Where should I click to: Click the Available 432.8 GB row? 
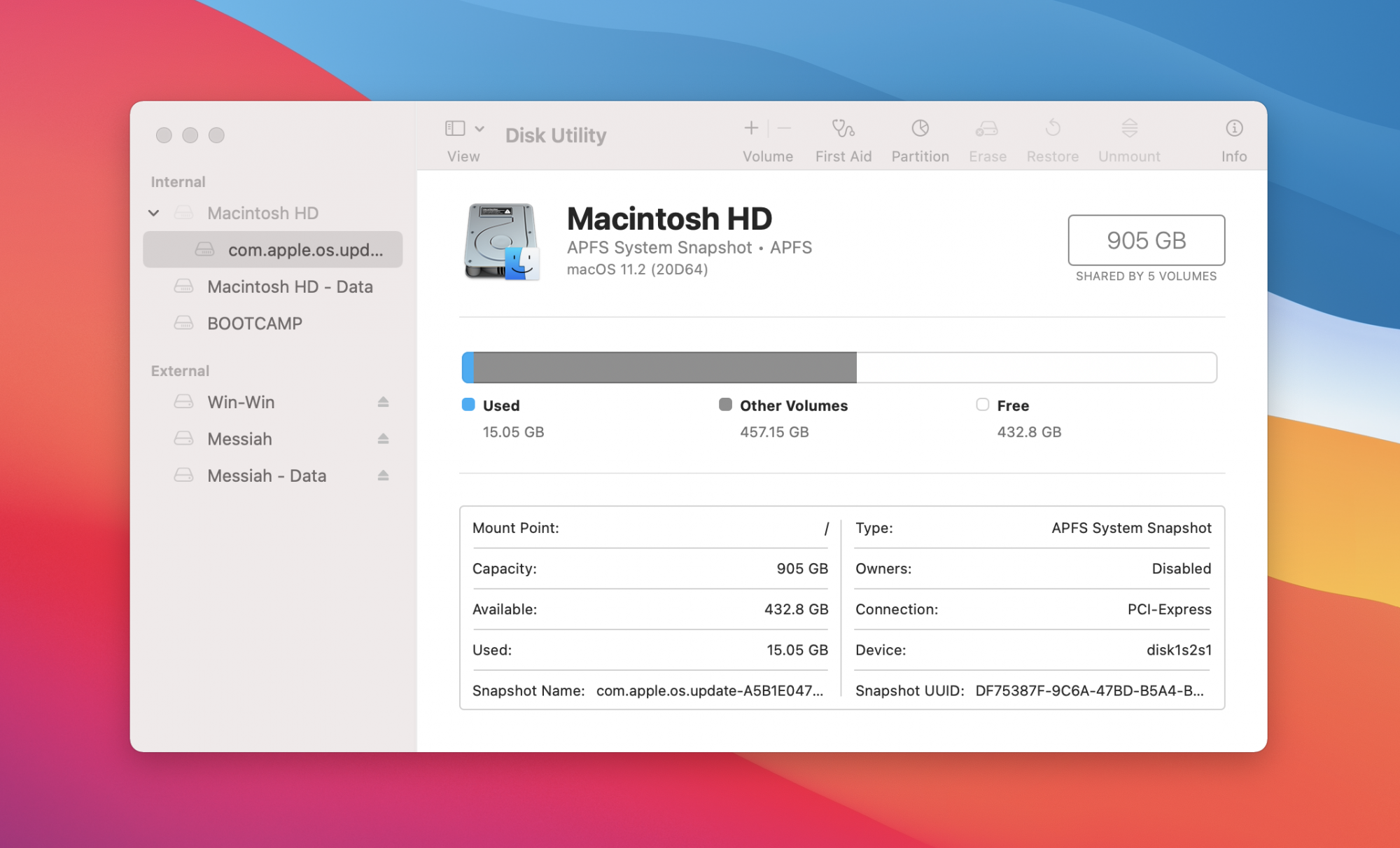point(650,609)
